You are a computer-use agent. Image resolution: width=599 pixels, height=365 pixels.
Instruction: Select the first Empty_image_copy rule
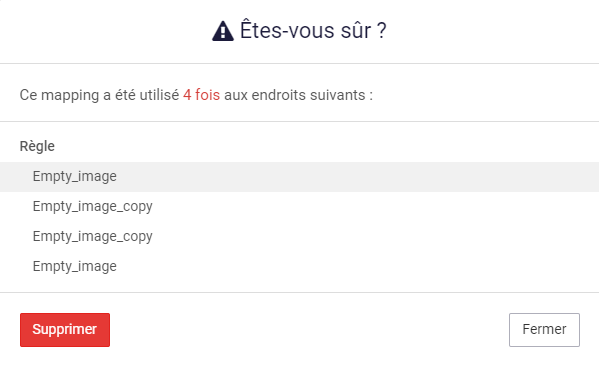(x=92, y=206)
